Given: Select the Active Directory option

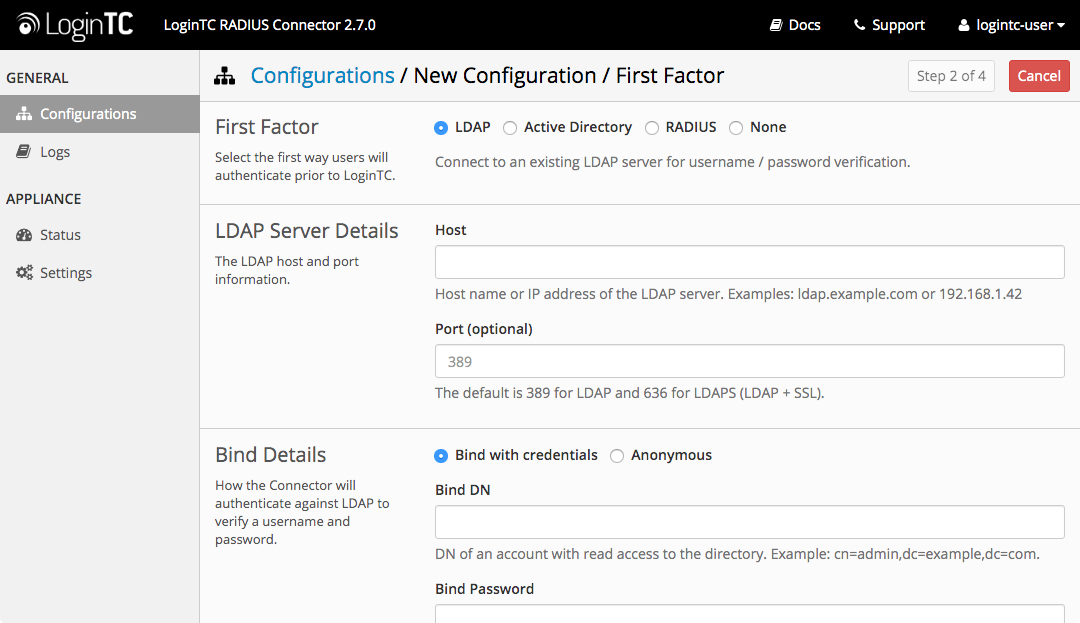Looking at the screenshot, I should click(x=510, y=128).
